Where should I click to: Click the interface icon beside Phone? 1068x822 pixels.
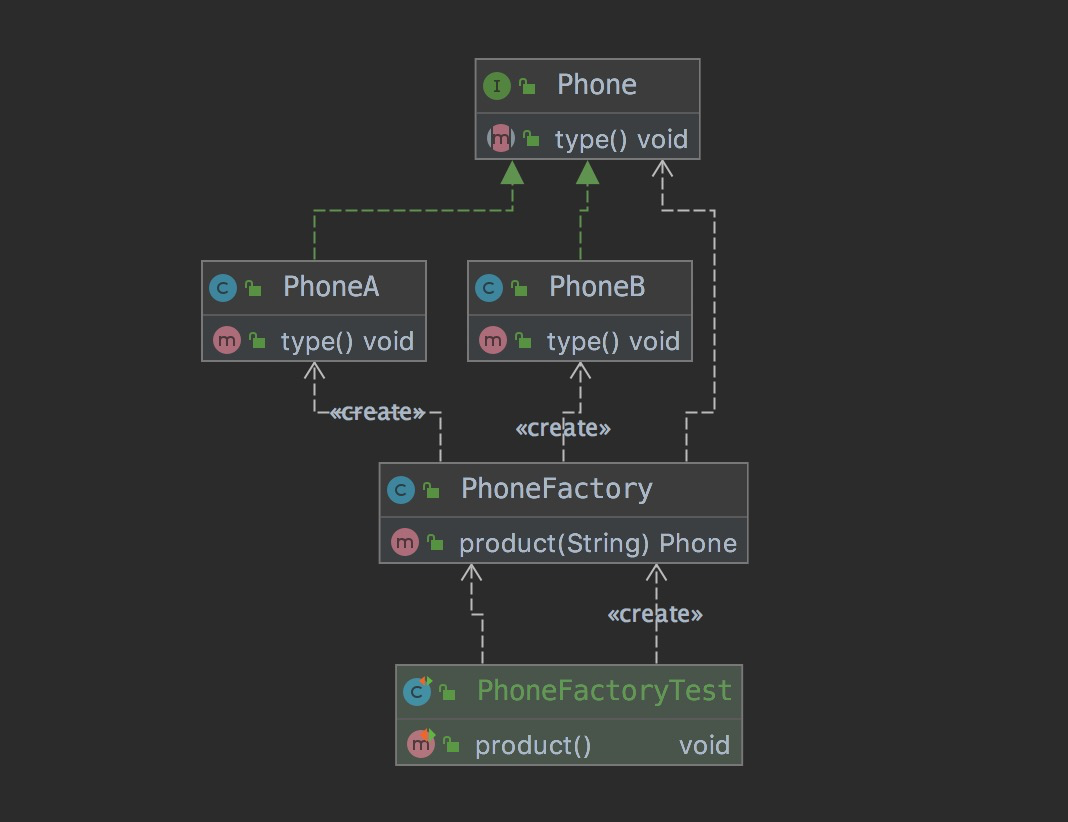click(x=497, y=86)
